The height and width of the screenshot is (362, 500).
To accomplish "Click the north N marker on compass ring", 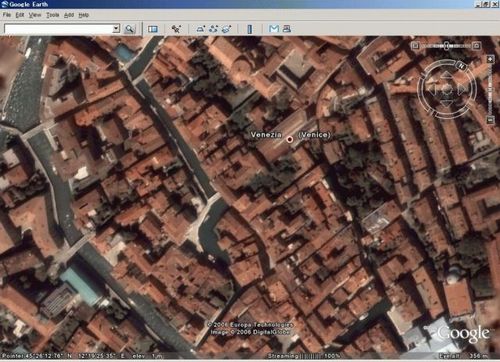I will (x=461, y=66).
